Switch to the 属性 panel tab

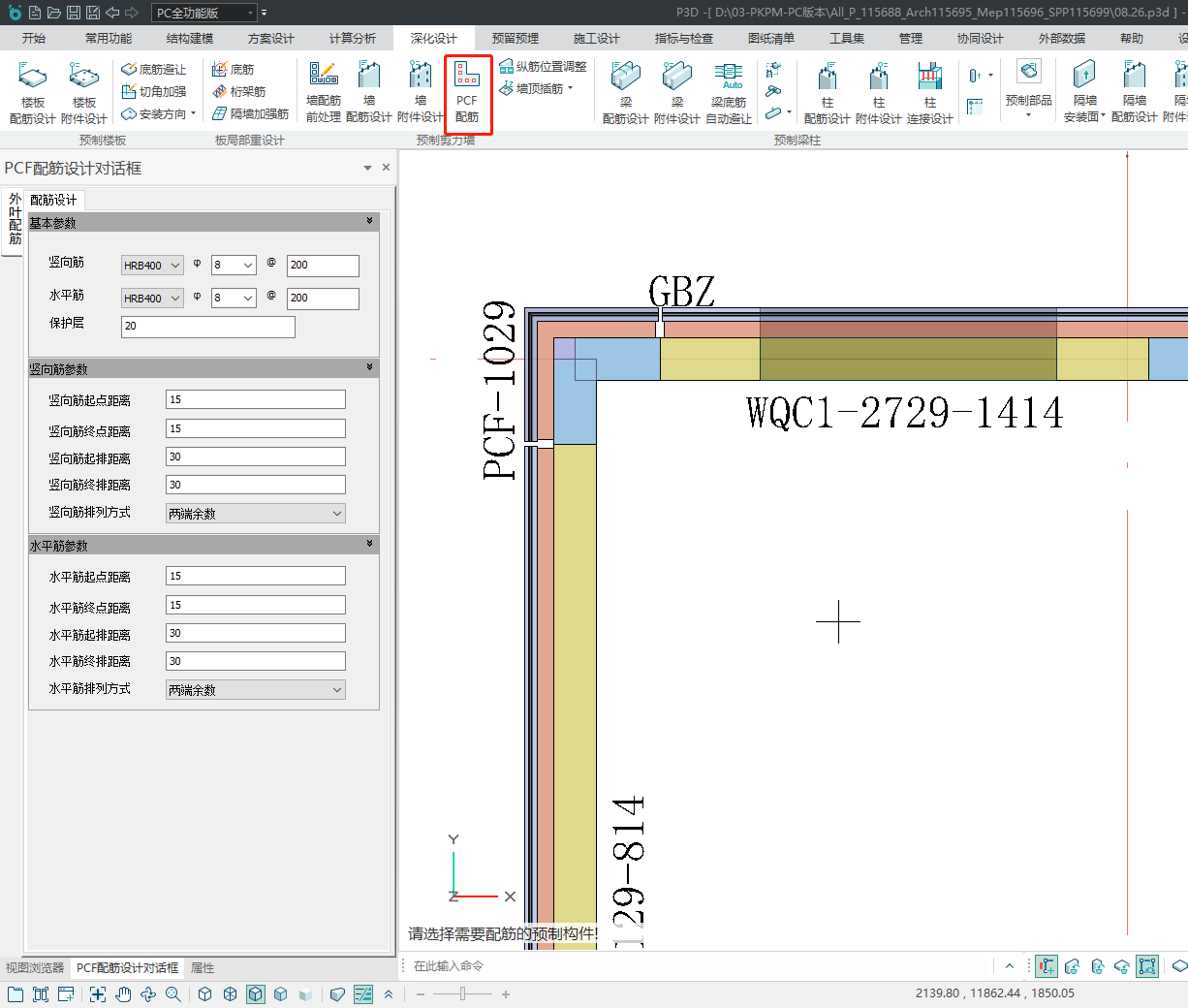pos(203,967)
